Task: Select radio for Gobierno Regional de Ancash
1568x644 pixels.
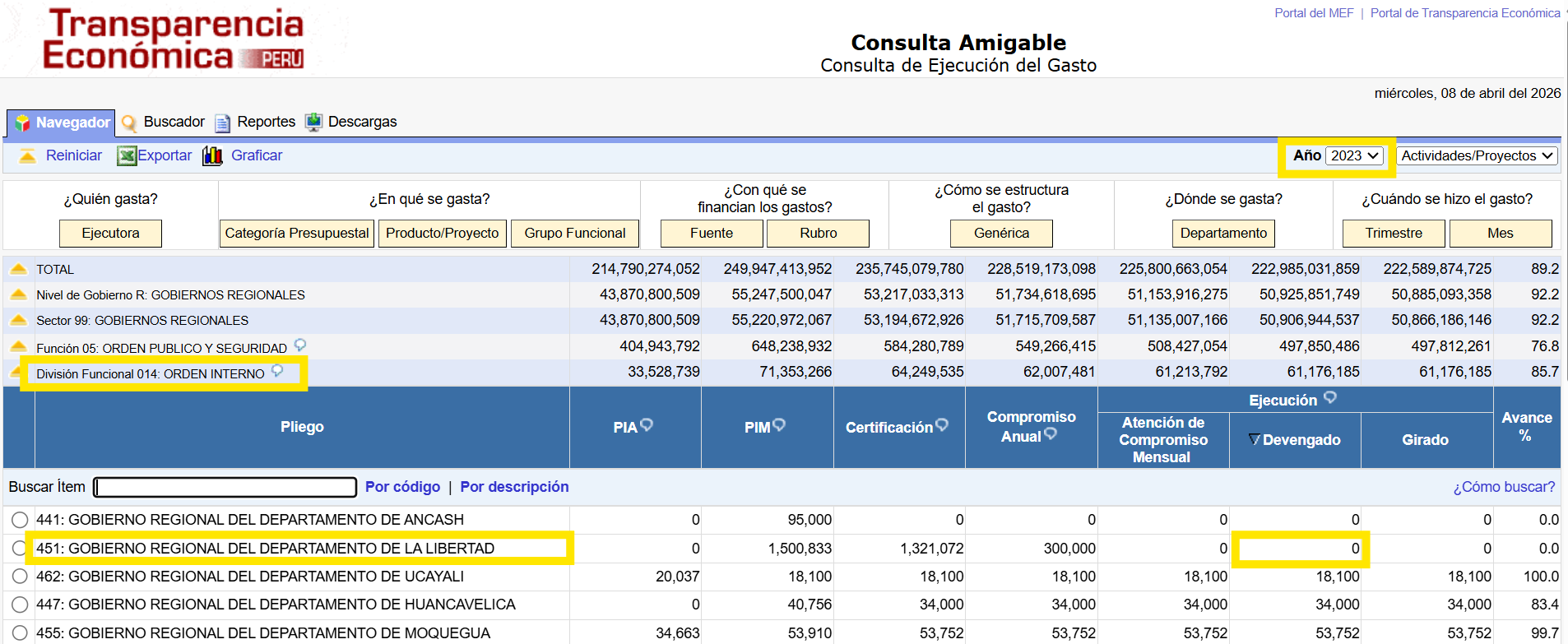Action: point(20,520)
